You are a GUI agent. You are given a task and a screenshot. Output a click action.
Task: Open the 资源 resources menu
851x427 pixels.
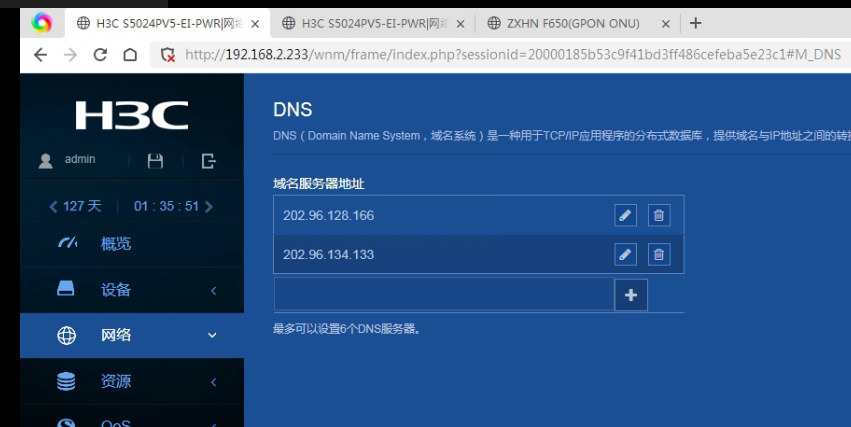point(132,381)
